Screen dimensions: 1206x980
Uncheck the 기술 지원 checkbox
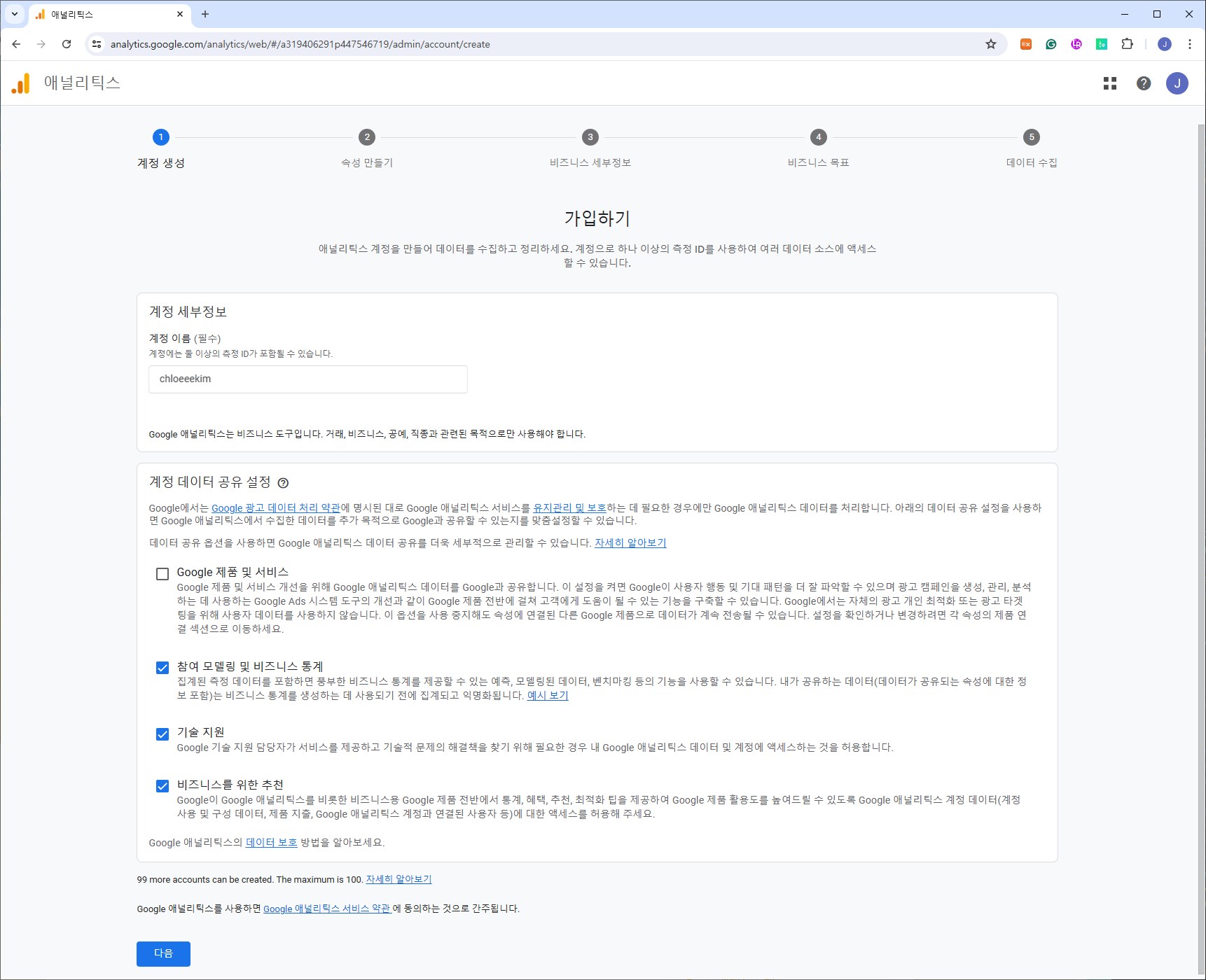[x=162, y=734]
